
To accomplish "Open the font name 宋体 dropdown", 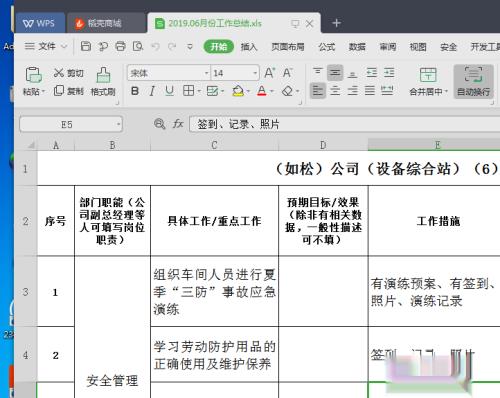I will [x=207, y=73].
